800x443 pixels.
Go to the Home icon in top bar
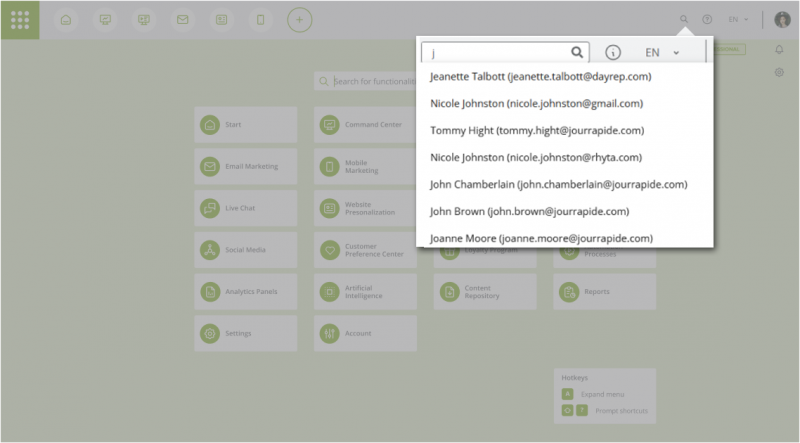[x=66, y=20]
